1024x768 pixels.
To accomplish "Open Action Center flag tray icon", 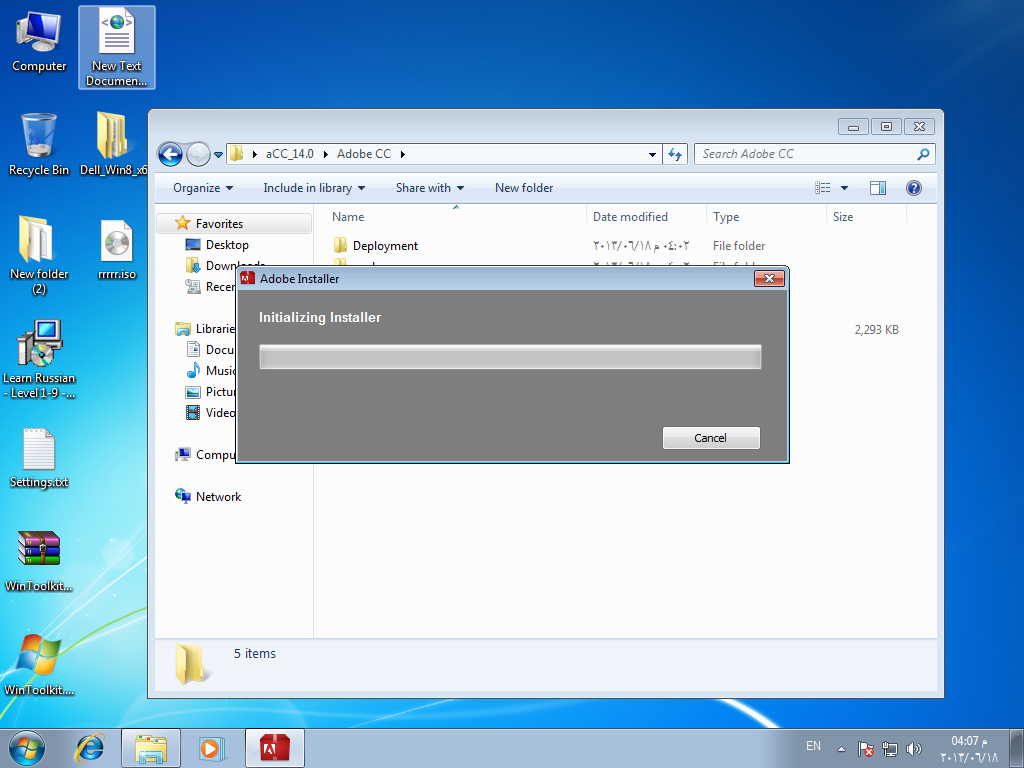I will coord(865,749).
